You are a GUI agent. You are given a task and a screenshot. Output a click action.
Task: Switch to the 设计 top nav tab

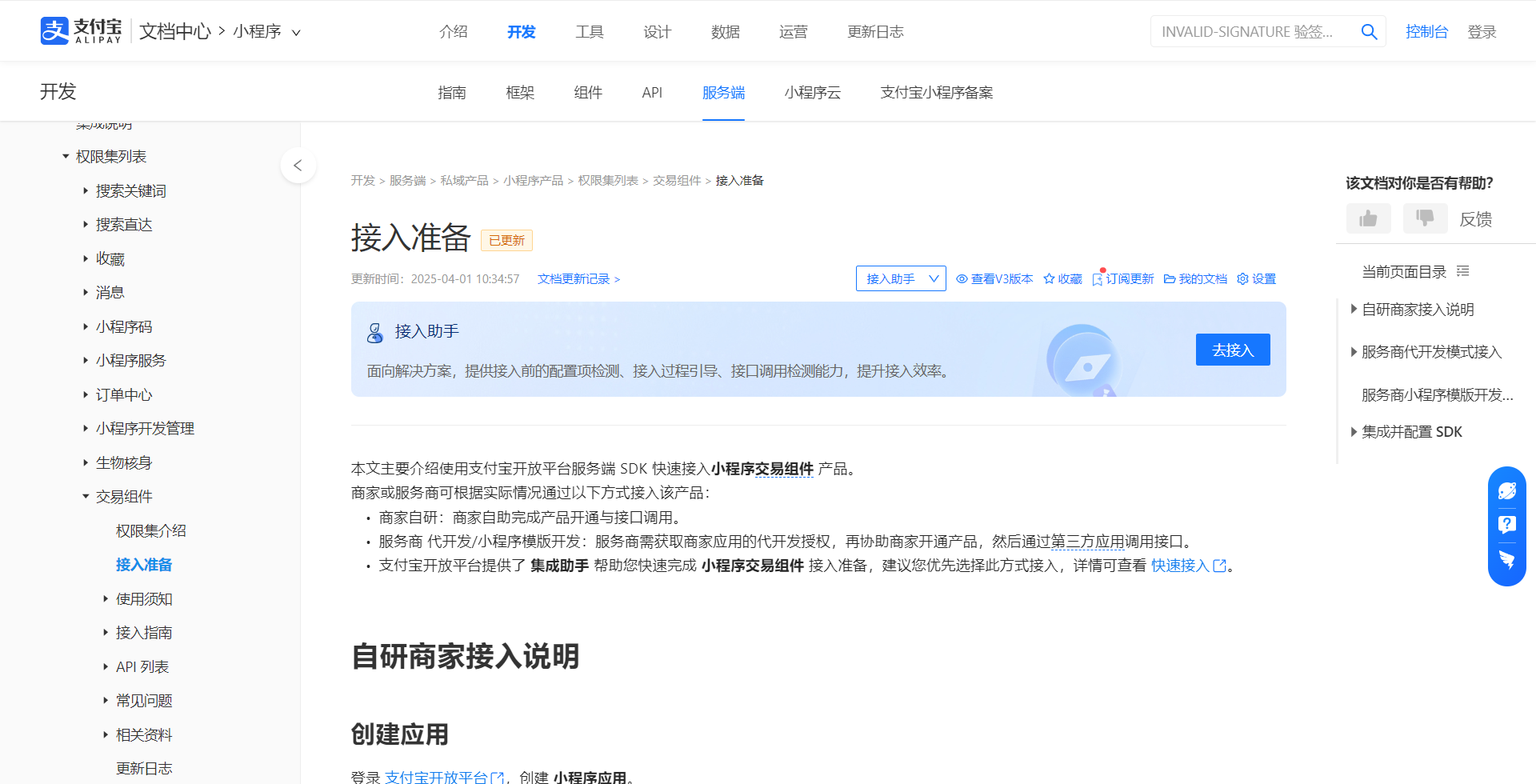pyautogui.click(x=657, y=32)
